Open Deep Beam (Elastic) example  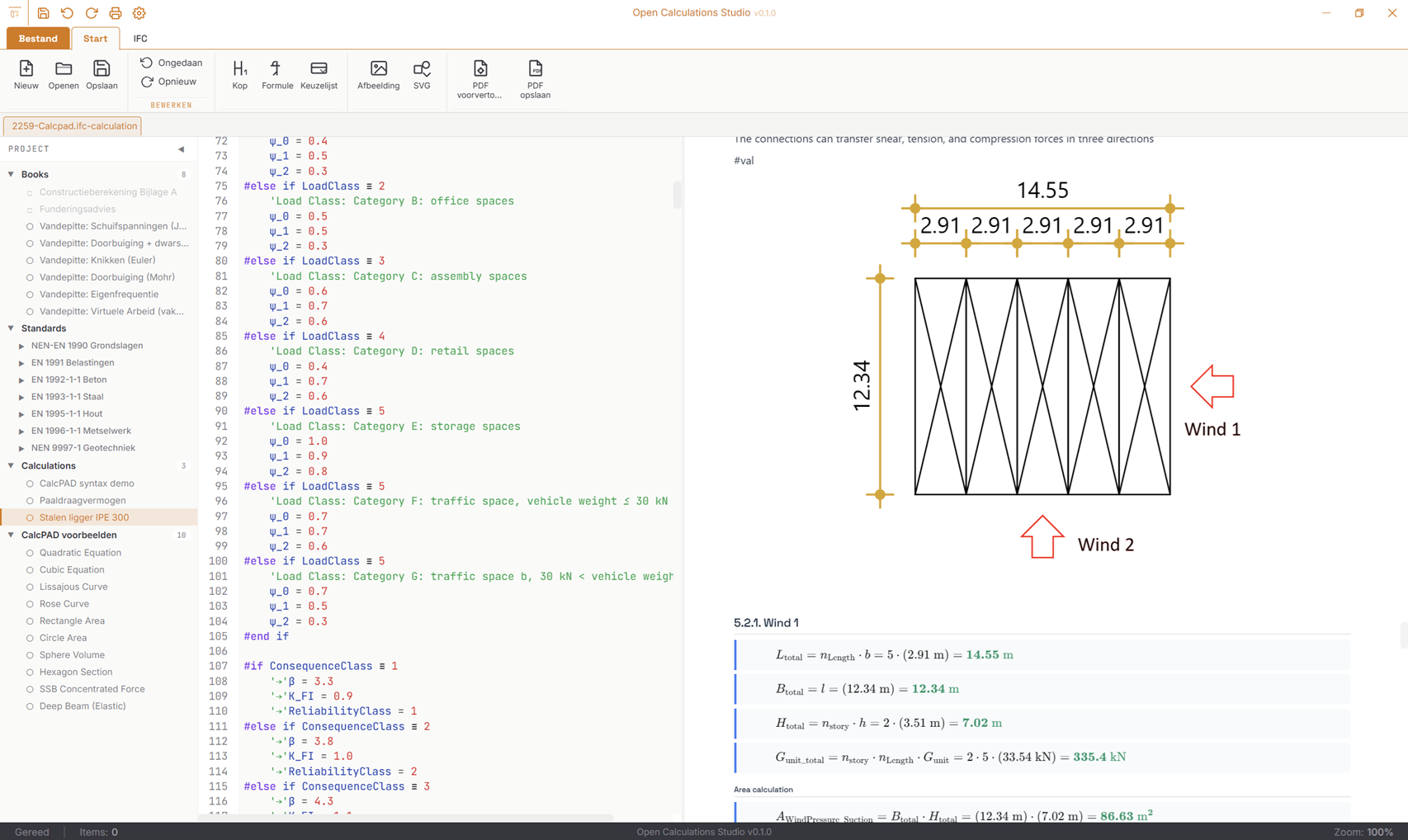click(99, 706)
